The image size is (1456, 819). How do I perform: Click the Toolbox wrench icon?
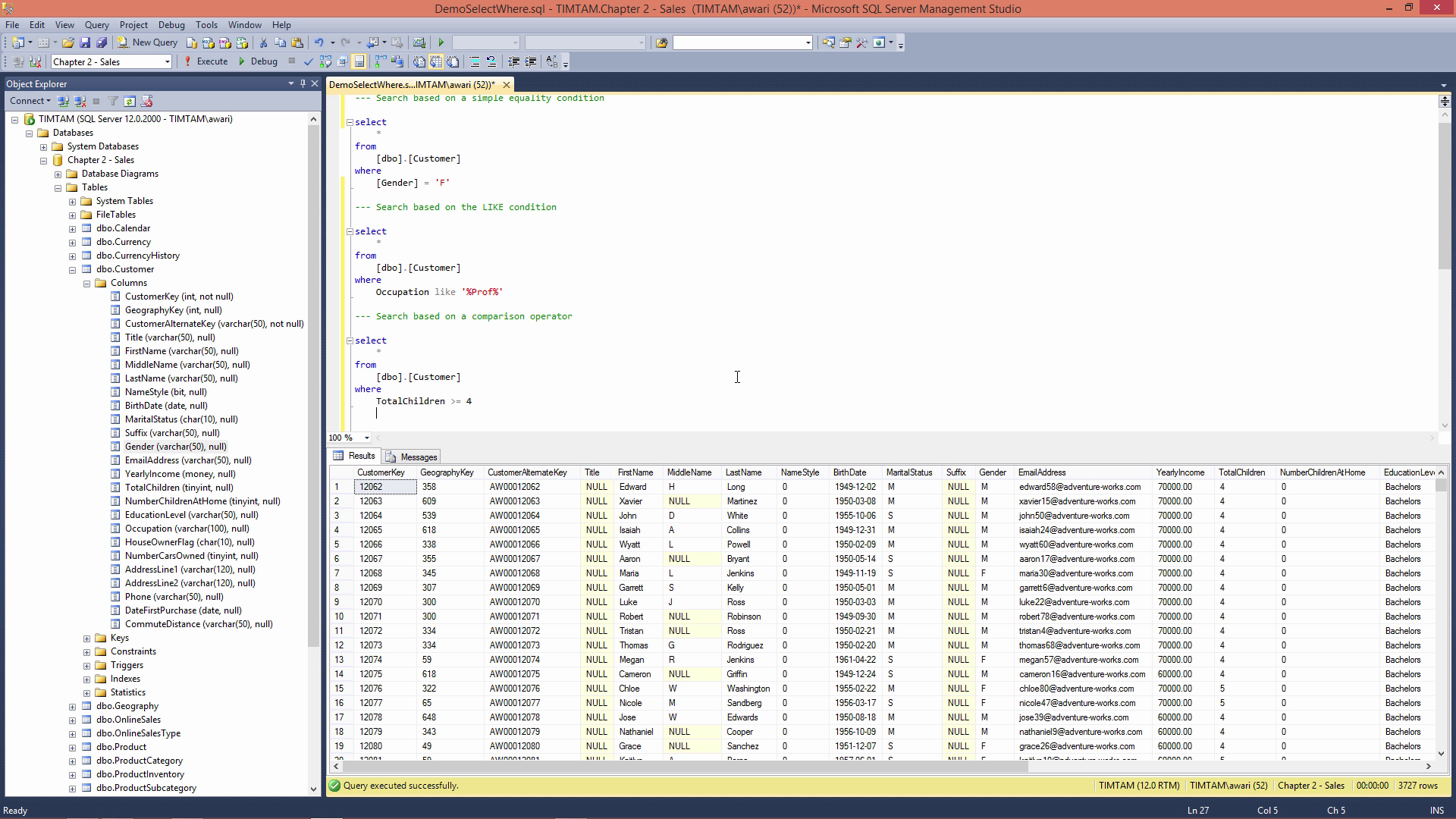pyautogui.click(x=861, y=42)
